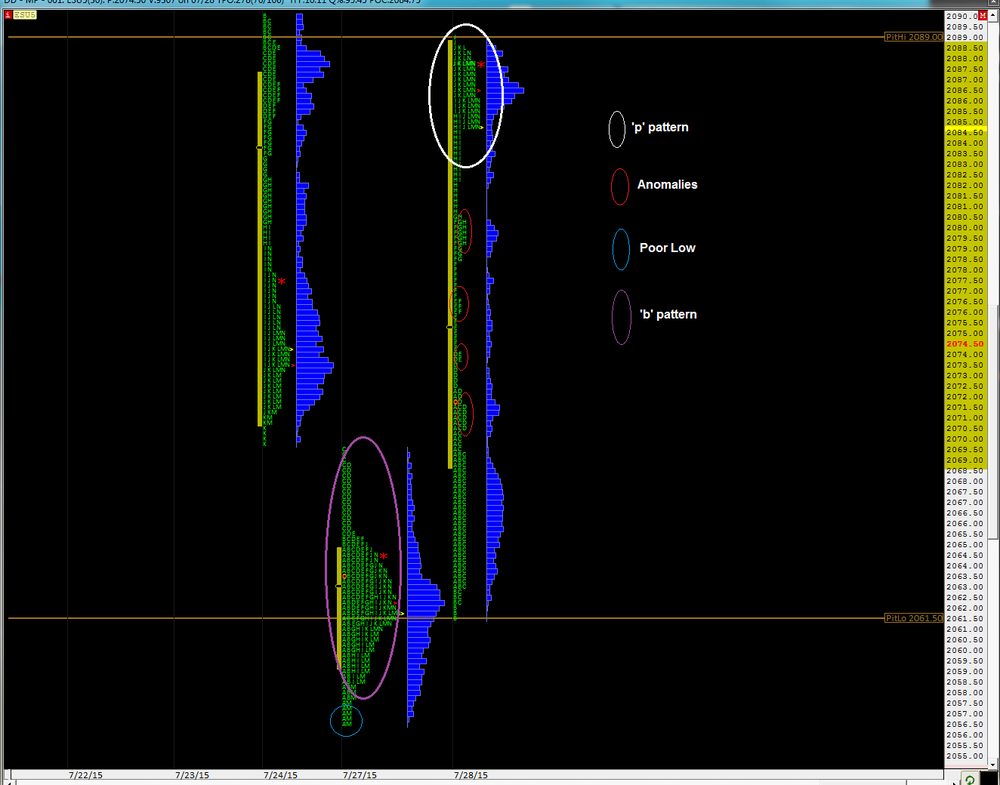Click the 2060.00 price label
The image size is (1000, 785).
(x=965, y=650)
